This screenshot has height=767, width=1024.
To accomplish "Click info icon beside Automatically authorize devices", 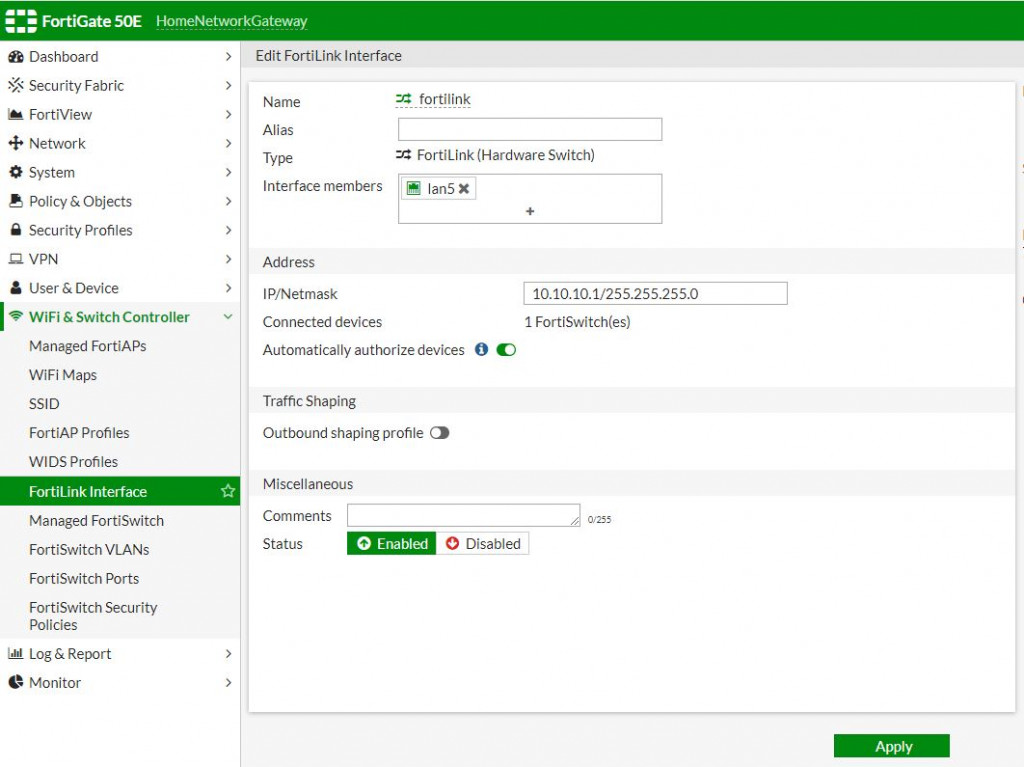I will [x=481, y=350].
